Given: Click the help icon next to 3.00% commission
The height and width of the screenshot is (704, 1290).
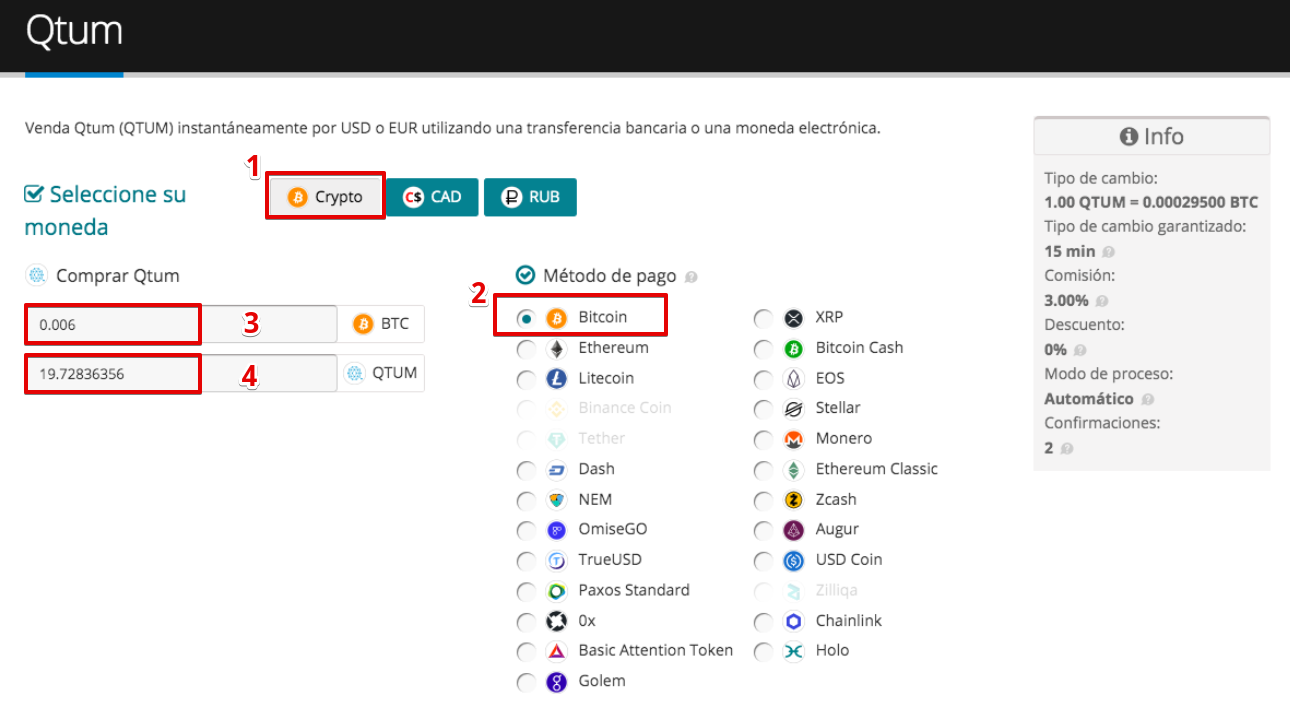Looking at the screenshot, I should tap(1101, 301).
